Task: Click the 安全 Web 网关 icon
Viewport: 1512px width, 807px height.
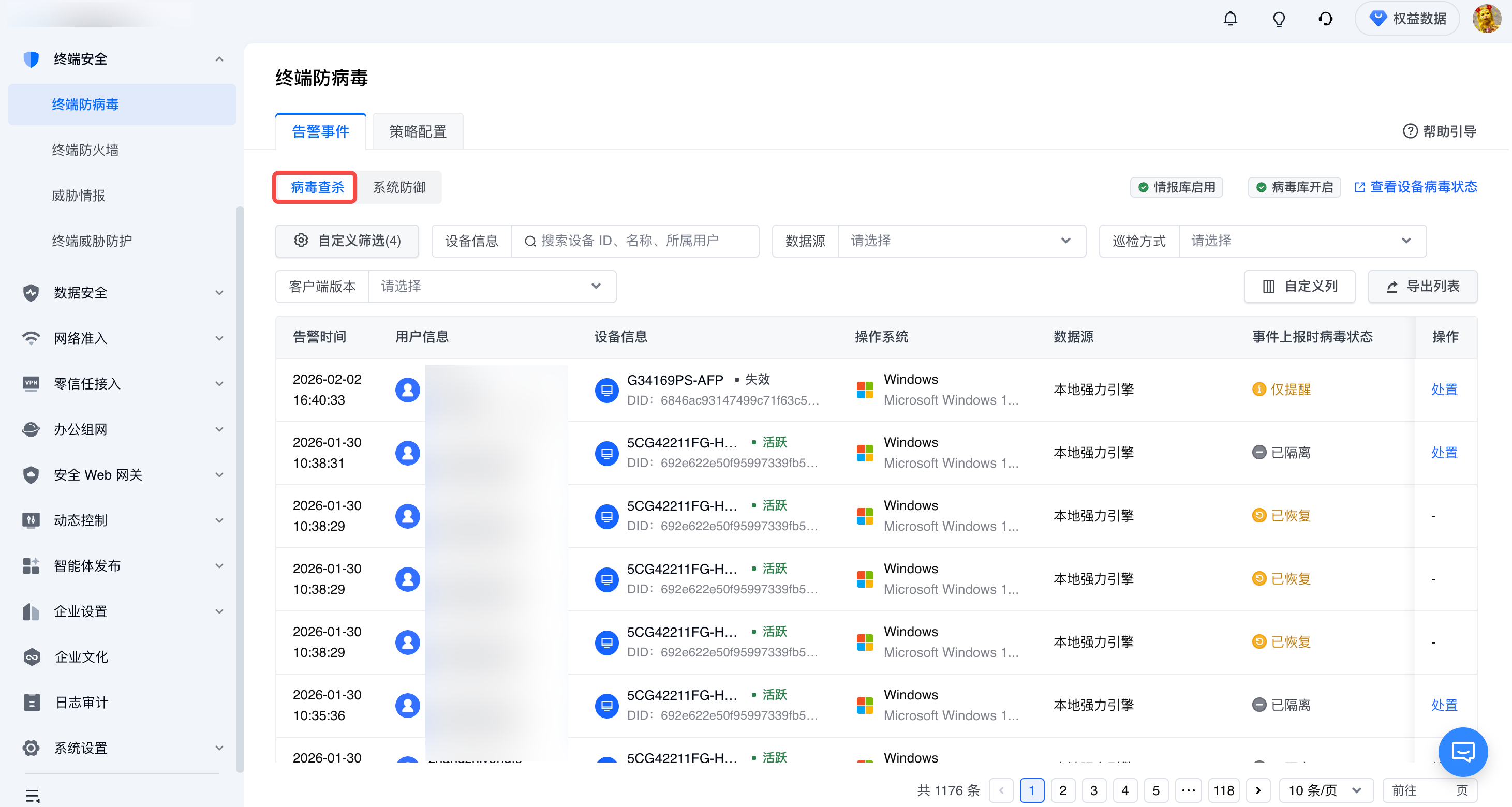Action: click(x=31, y=474)
